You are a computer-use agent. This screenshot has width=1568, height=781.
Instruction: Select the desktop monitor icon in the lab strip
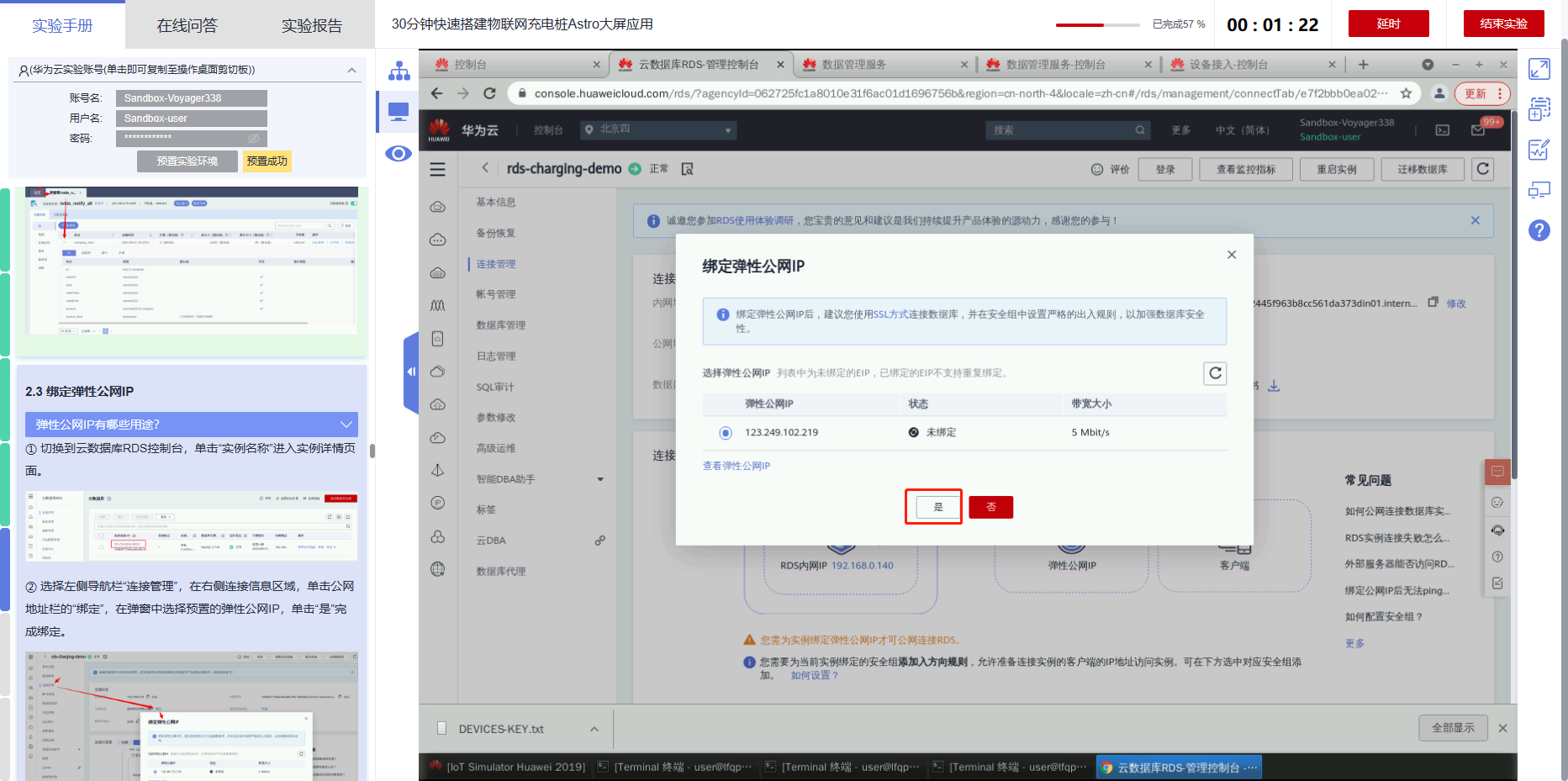click(399, 112)
